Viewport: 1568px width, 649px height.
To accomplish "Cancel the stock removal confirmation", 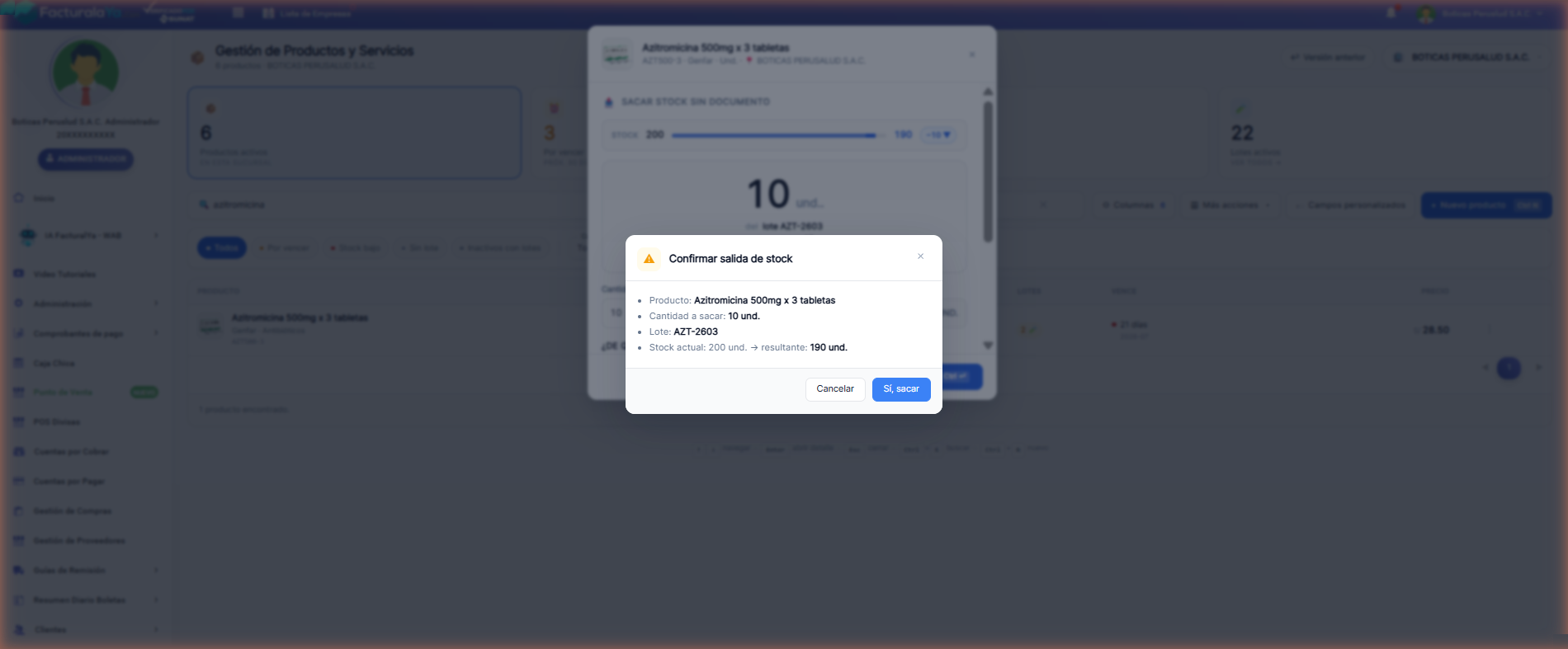I will (835, 389).
